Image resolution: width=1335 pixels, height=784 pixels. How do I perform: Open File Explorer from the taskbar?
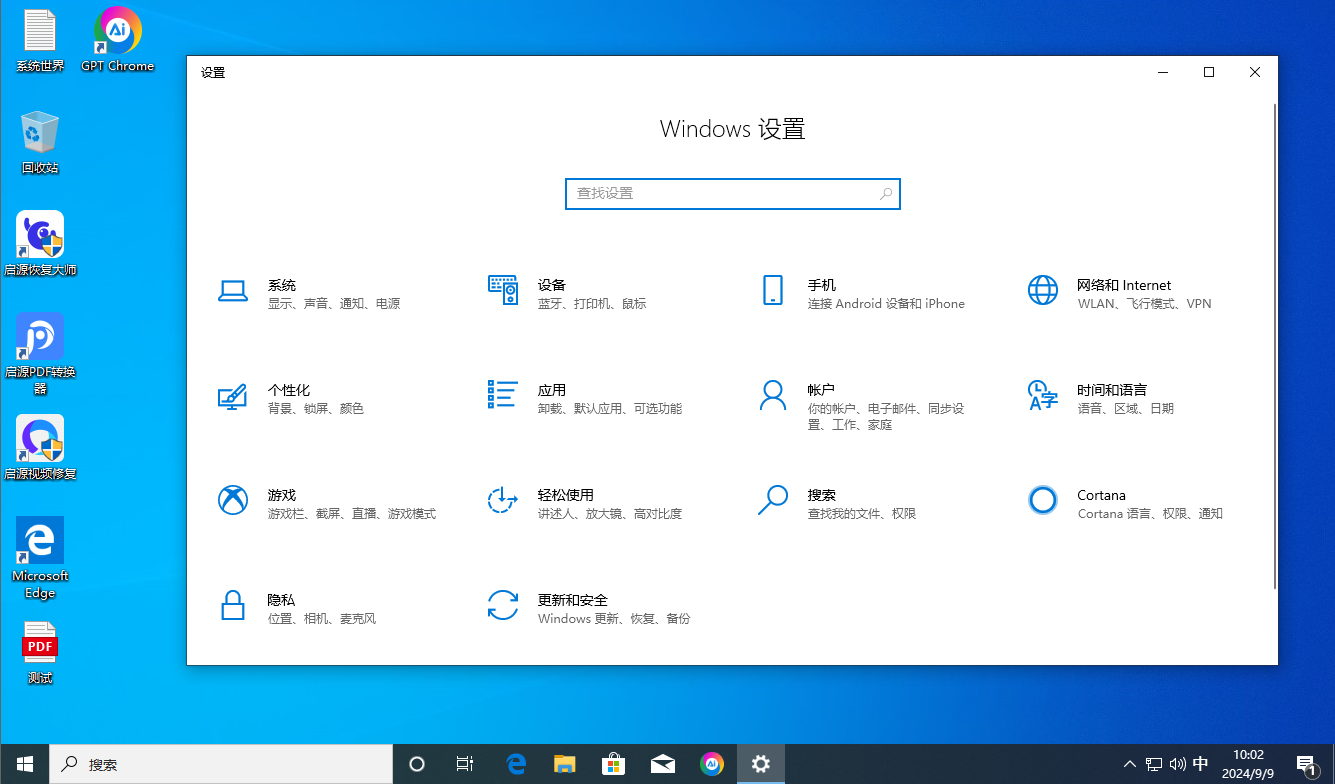pos(565,764)
